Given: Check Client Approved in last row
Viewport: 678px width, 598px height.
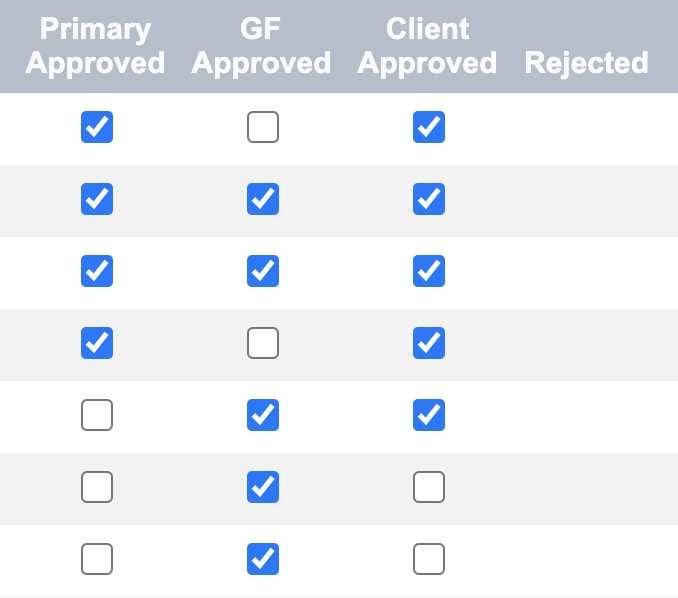Looking at the screenshot, I should [x=429, y=559].
